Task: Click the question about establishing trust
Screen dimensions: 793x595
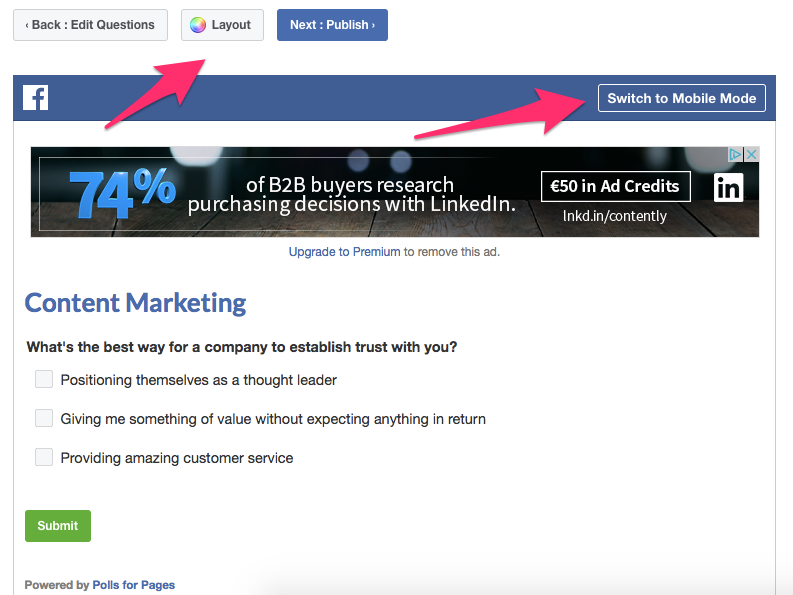Action: pos(242,347)
